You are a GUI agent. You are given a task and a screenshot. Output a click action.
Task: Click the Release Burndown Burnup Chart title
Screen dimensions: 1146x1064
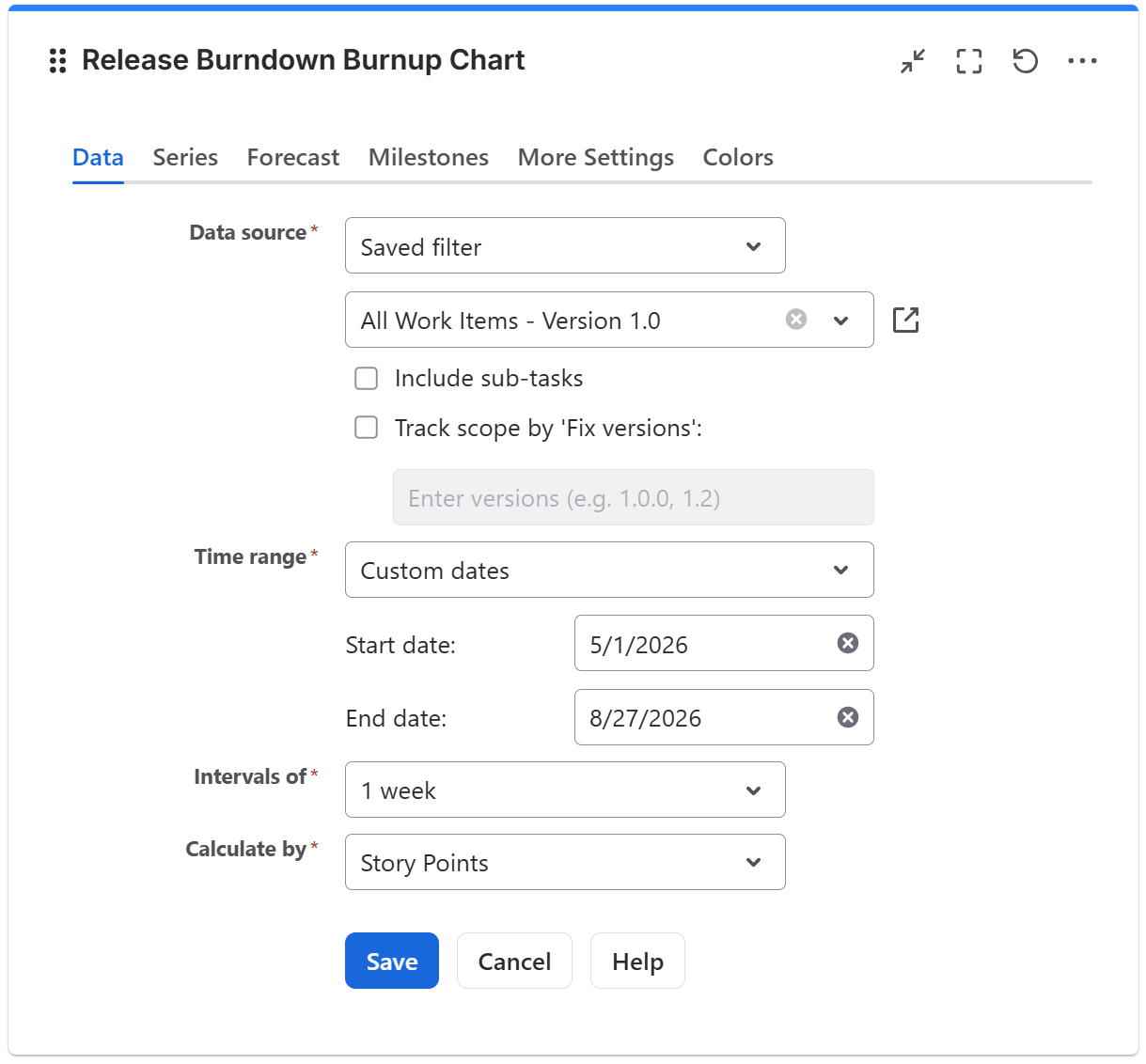click(x=303, y=60)
